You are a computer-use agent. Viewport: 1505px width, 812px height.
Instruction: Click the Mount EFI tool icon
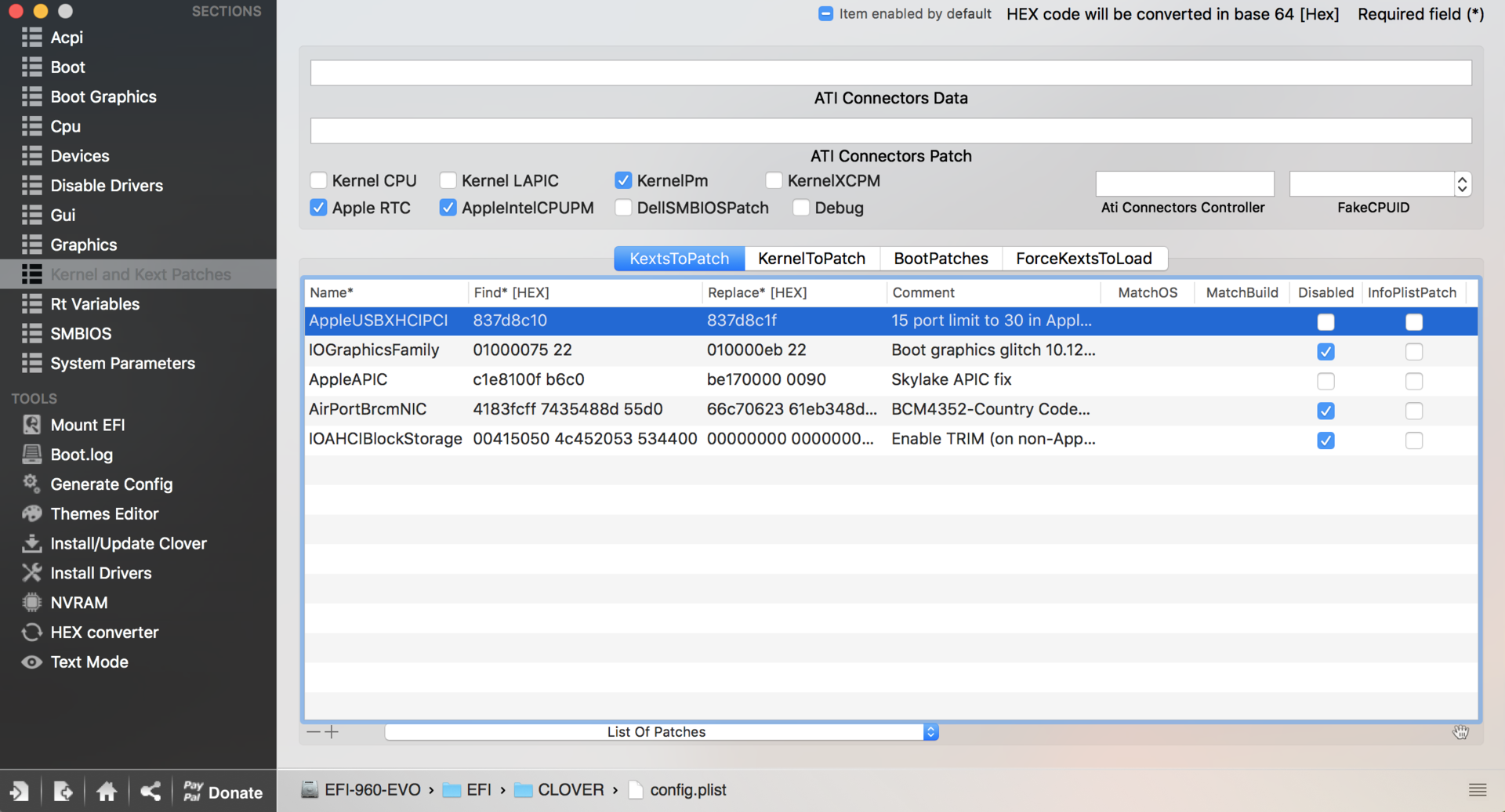click(31, 425)
